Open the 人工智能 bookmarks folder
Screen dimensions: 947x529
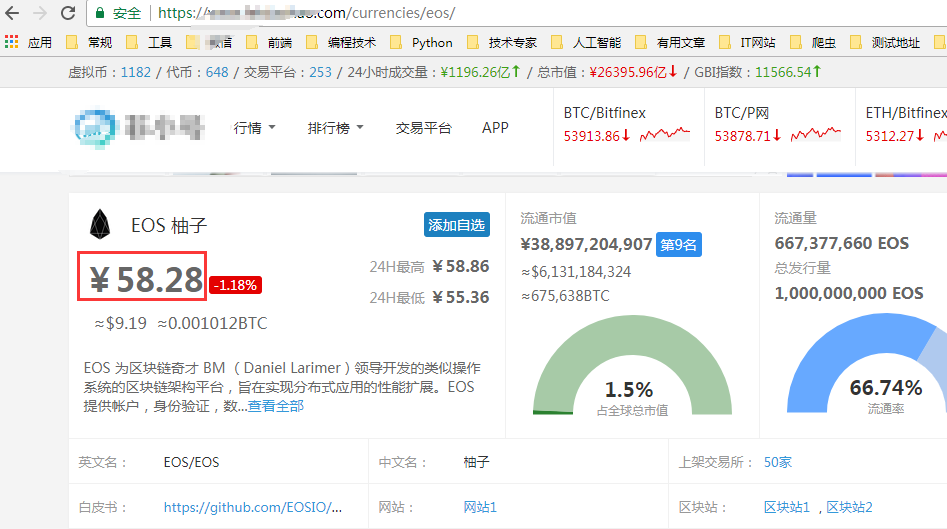[586, 42]
